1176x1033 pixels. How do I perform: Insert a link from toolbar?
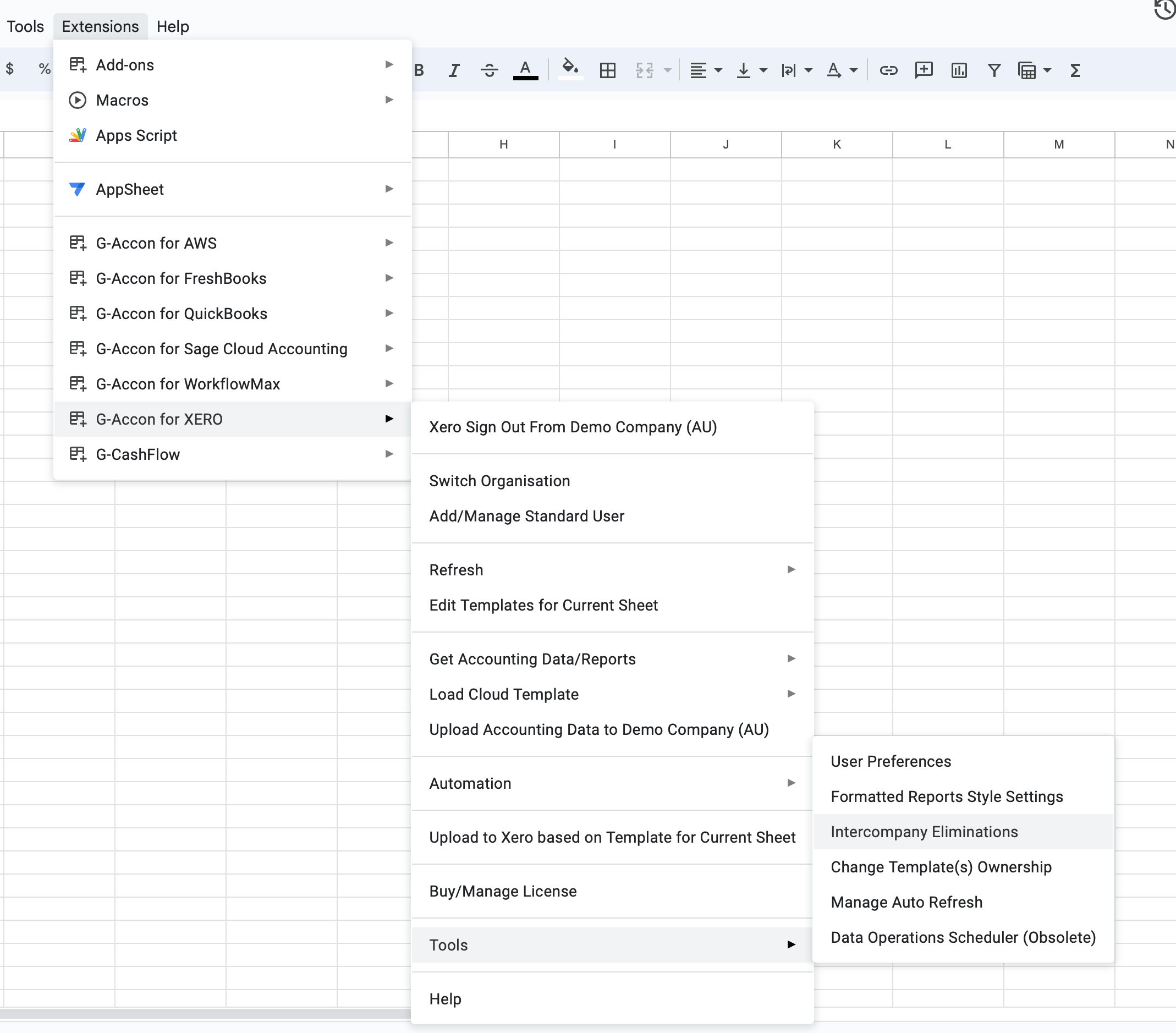[x=888, y=70]
